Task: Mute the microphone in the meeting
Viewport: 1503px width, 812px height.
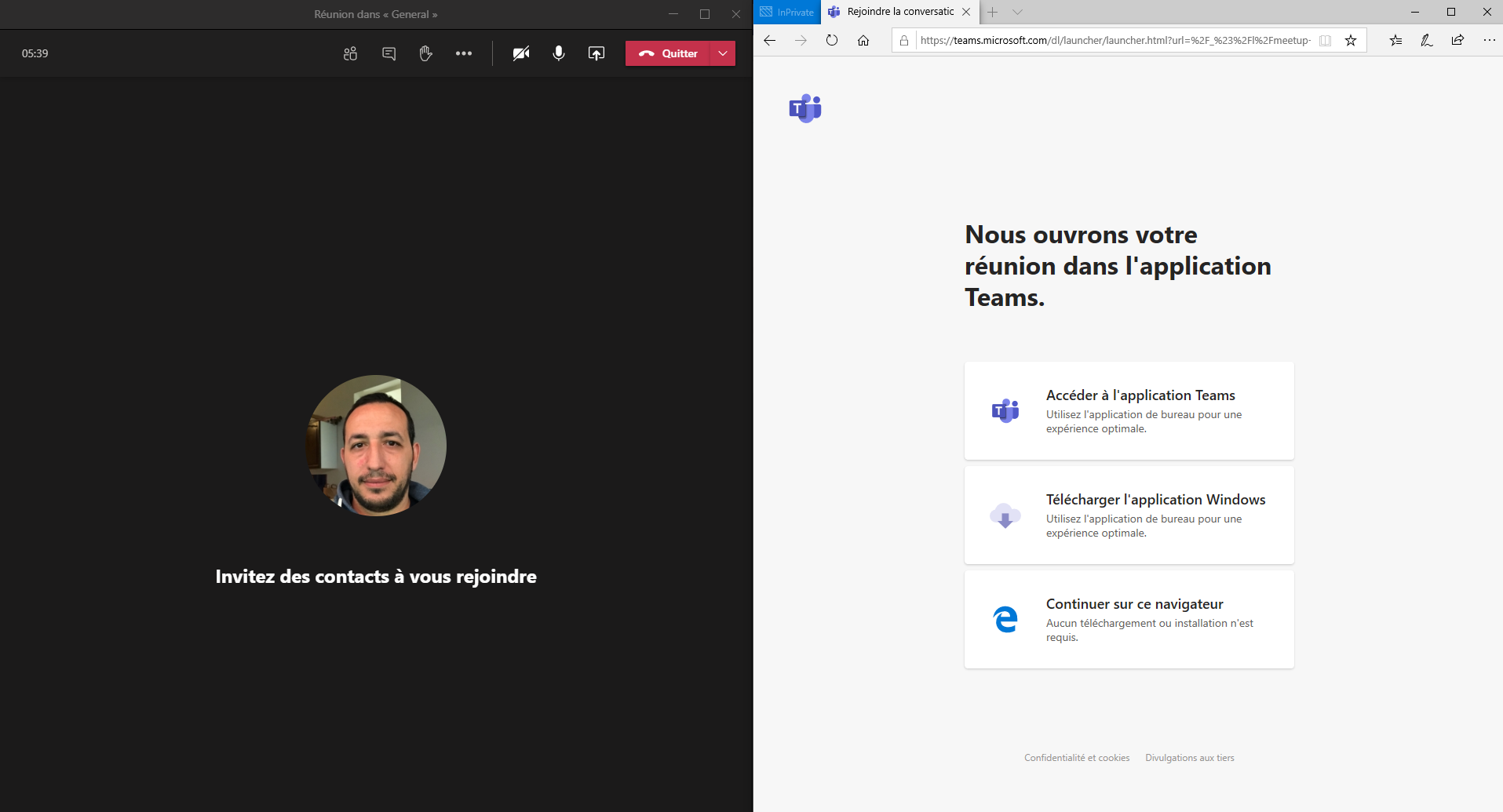Action: click(x=559, y=53)
